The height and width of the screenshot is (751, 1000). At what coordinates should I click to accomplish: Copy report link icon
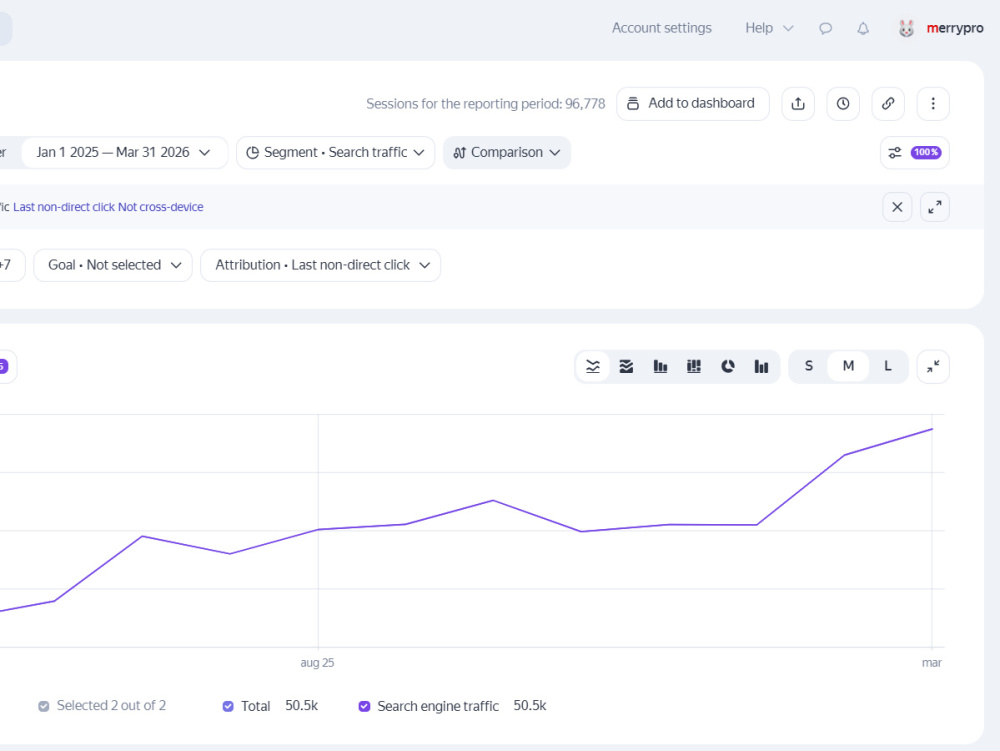coord(888,103)
